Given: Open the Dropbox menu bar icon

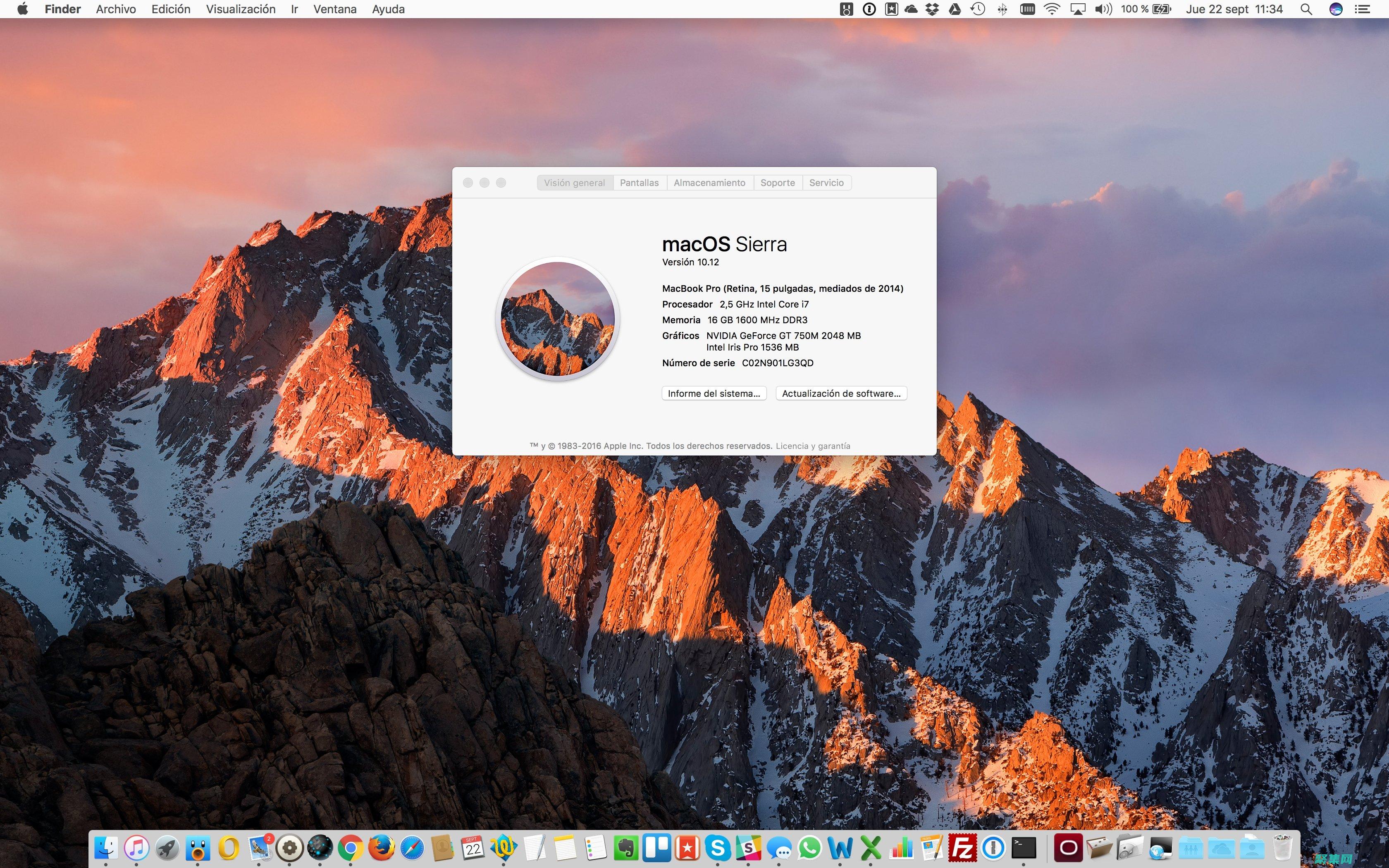Looking at the screenshot, I should coord(931,9).
